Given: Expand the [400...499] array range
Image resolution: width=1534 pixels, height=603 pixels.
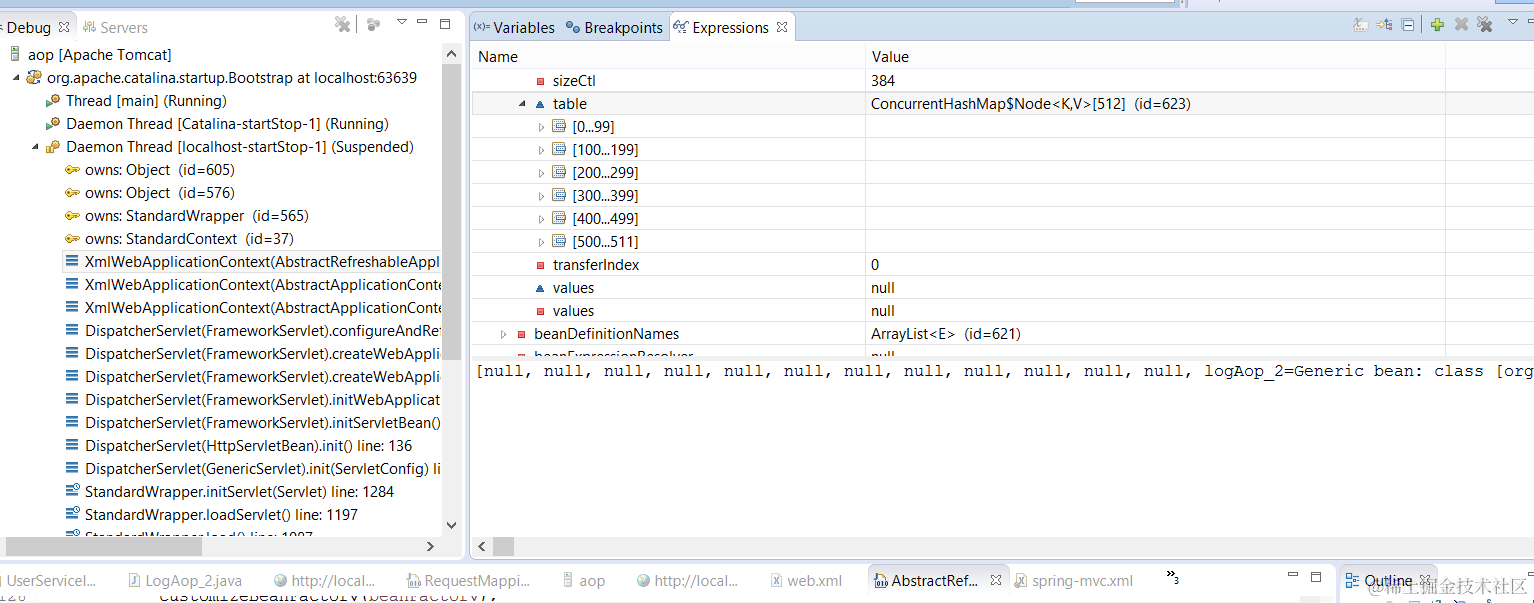Looking at the screenshot, I should pyautogui.click(x=541, y=219).
